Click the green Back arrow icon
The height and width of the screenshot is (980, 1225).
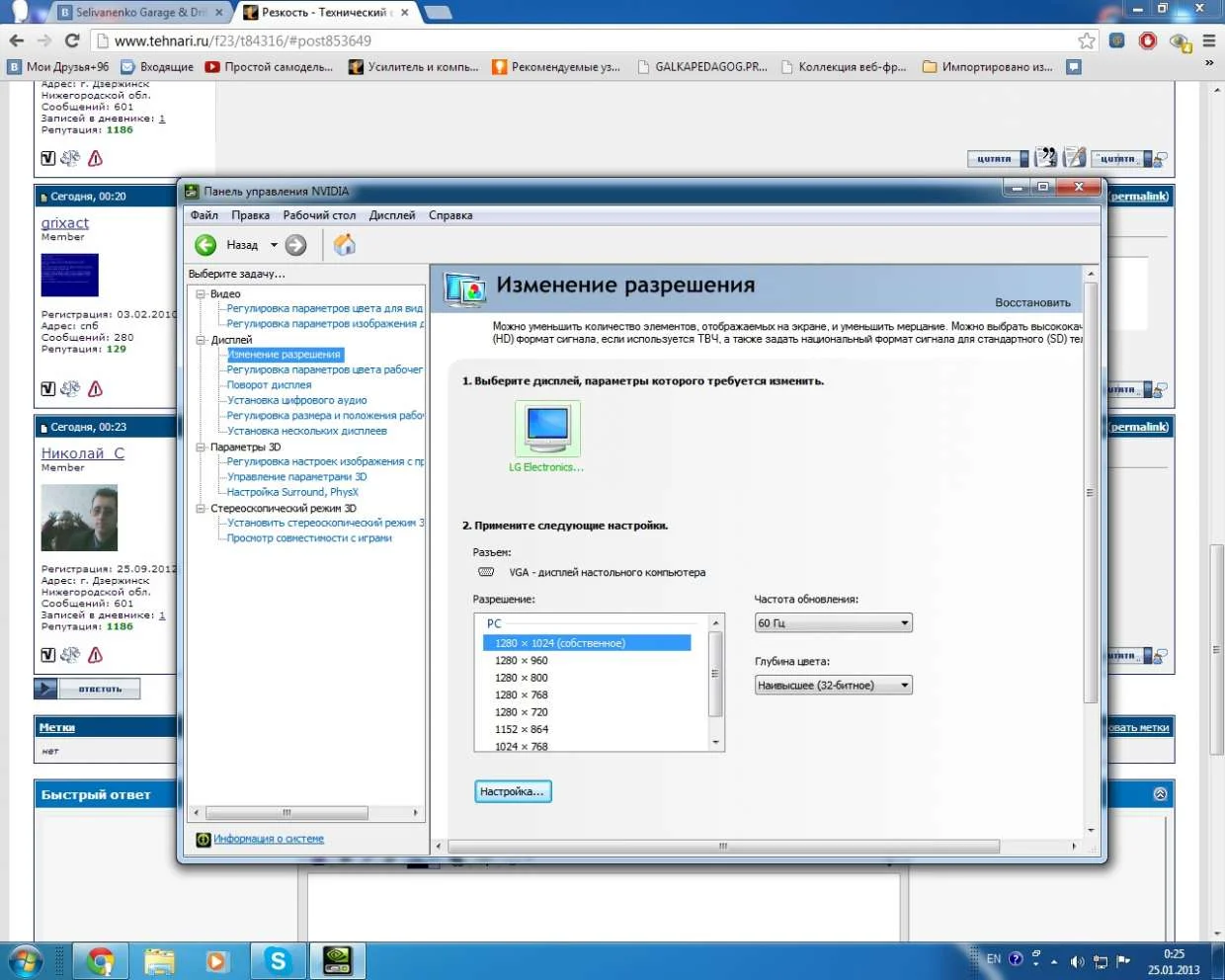coord(205,245)
